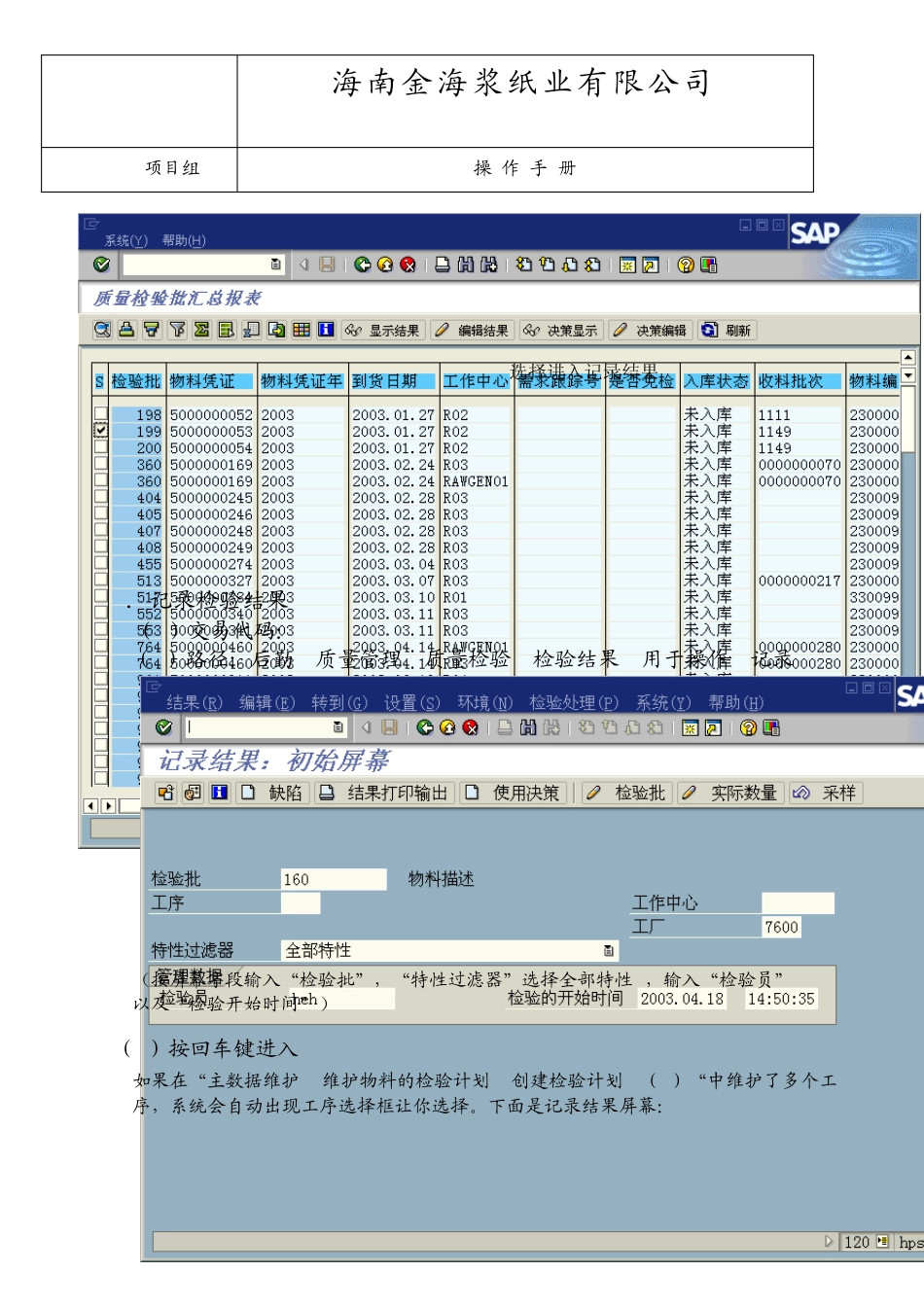Tick the checkbox for inspection lot 200

coord(101,446)
